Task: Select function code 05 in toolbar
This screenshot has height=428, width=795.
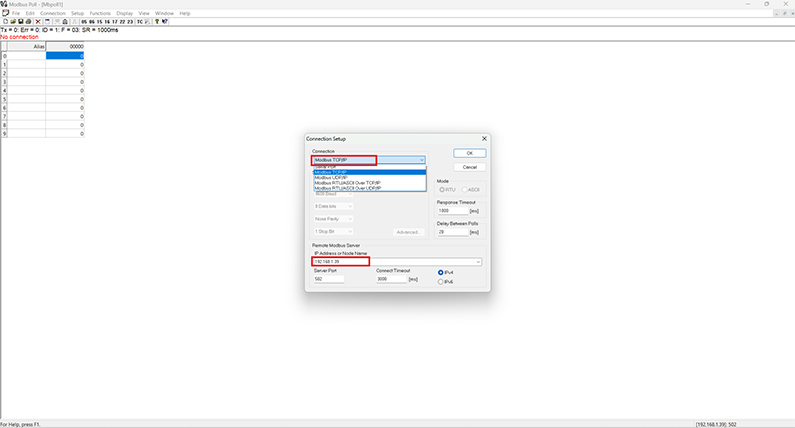Action: [84, 21]
